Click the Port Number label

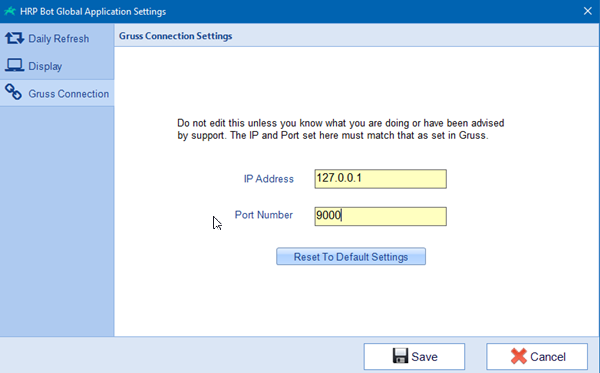click(x=264, y=215)
